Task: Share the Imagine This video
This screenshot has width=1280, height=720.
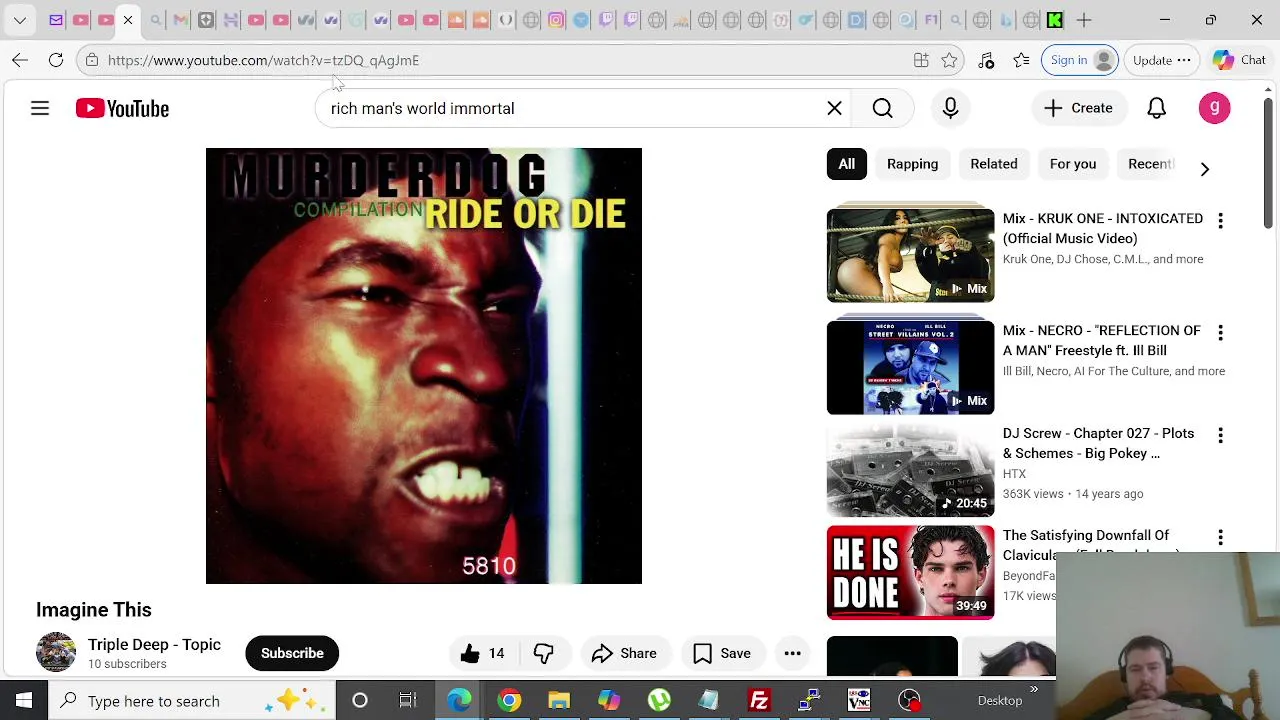Action: (x=624, y=653)
